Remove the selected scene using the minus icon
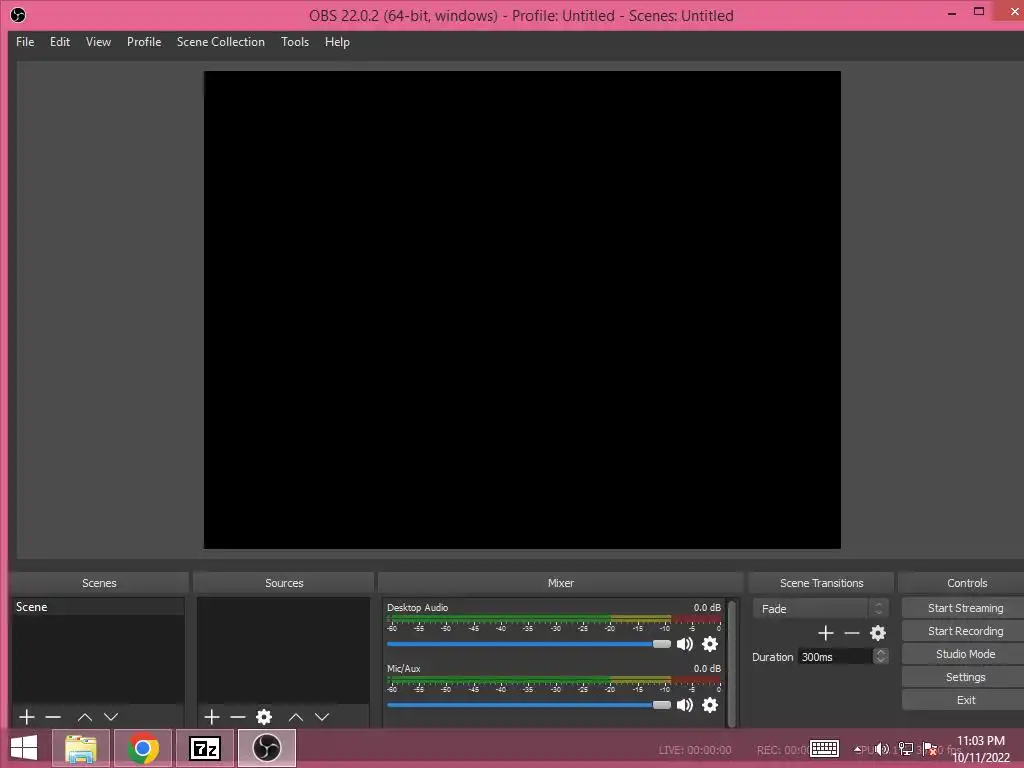 point(53,717)
